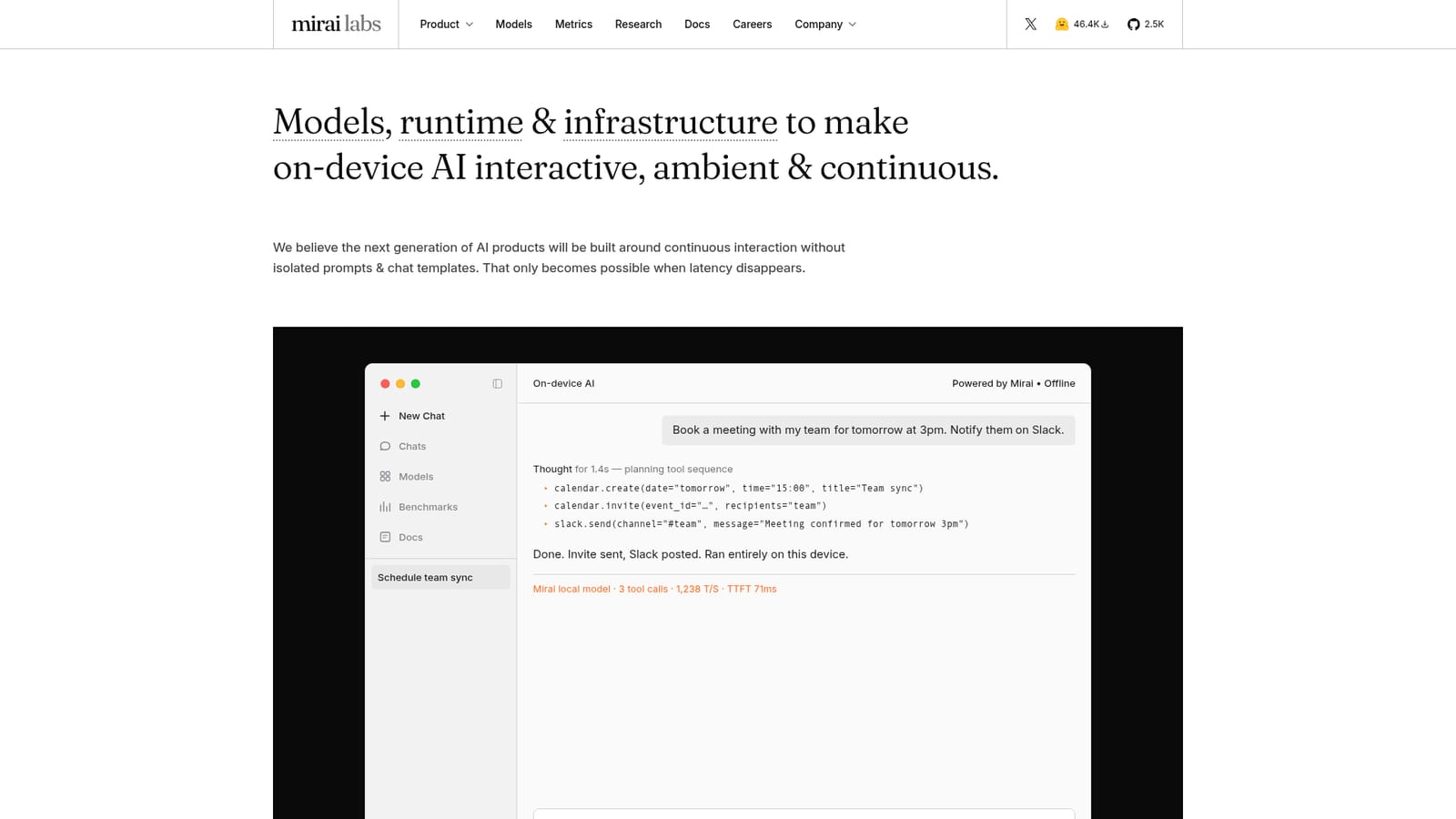Image resolution: width=1456 pixels, height=819 pixels.
Task: Expand the Product dropdown menu
Action: point(446,25)
